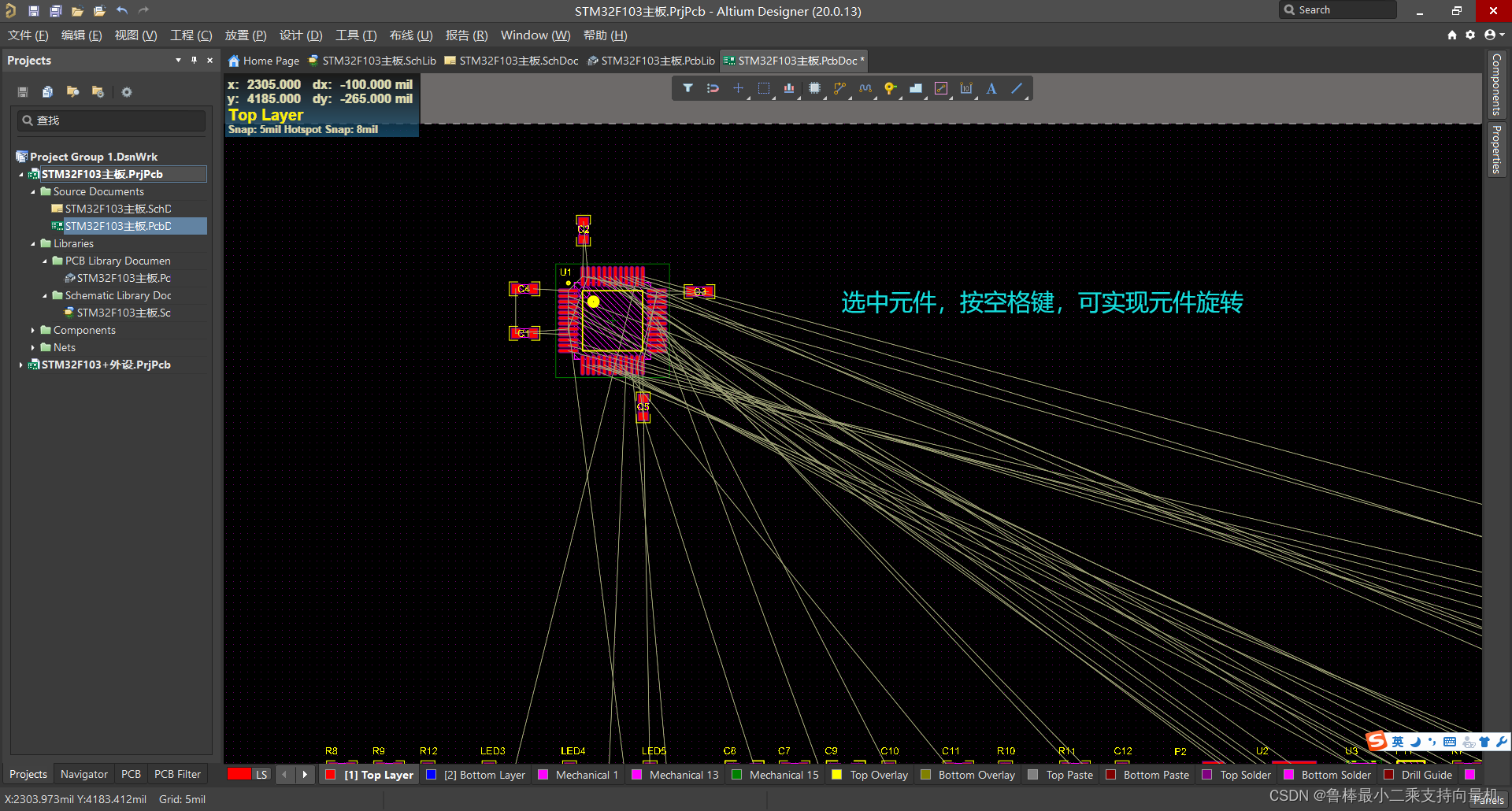The image size is (1512, 811).
Task: Select the place polygon pour tool
Action: (x=916, y=88)
